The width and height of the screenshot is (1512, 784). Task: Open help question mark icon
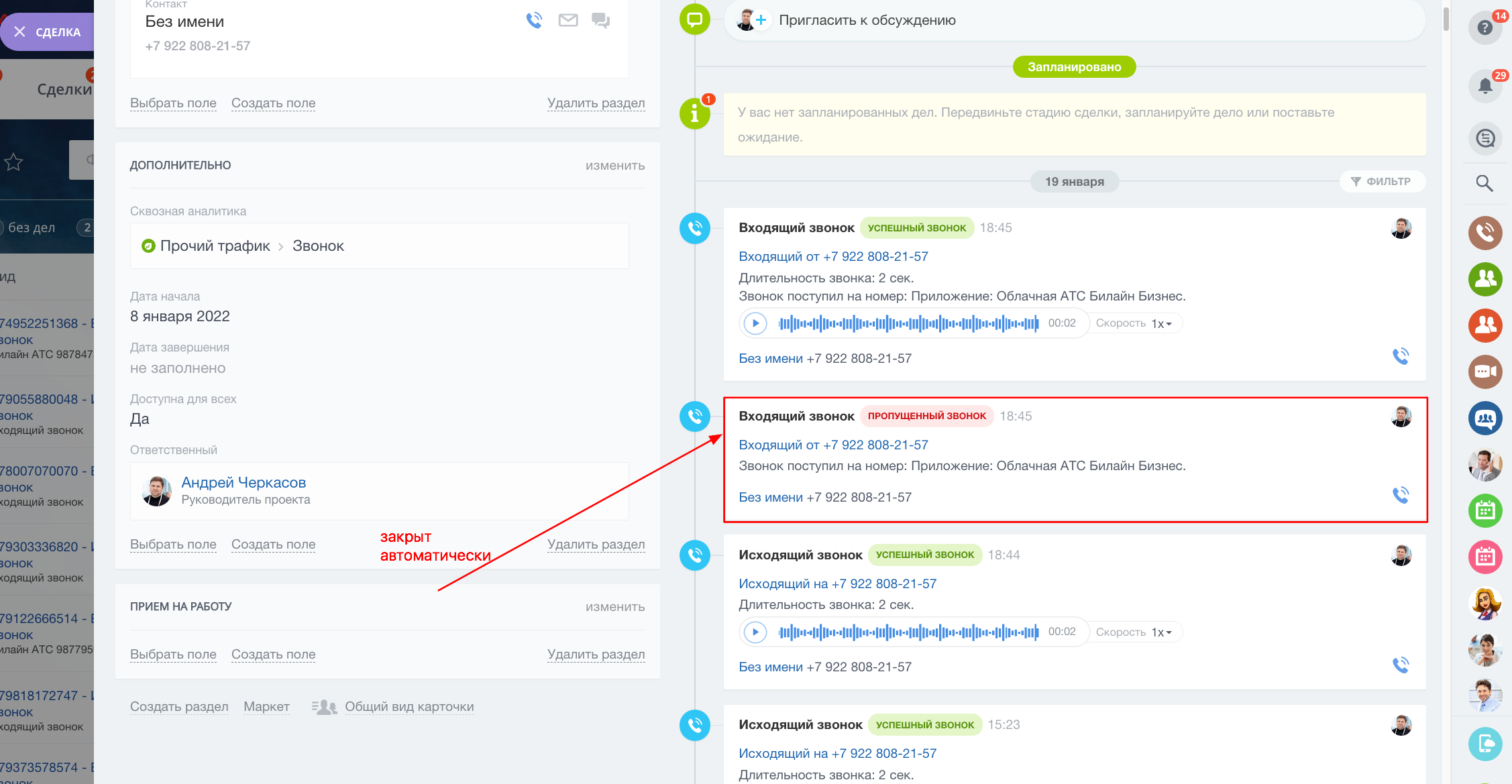[1485, 28]
